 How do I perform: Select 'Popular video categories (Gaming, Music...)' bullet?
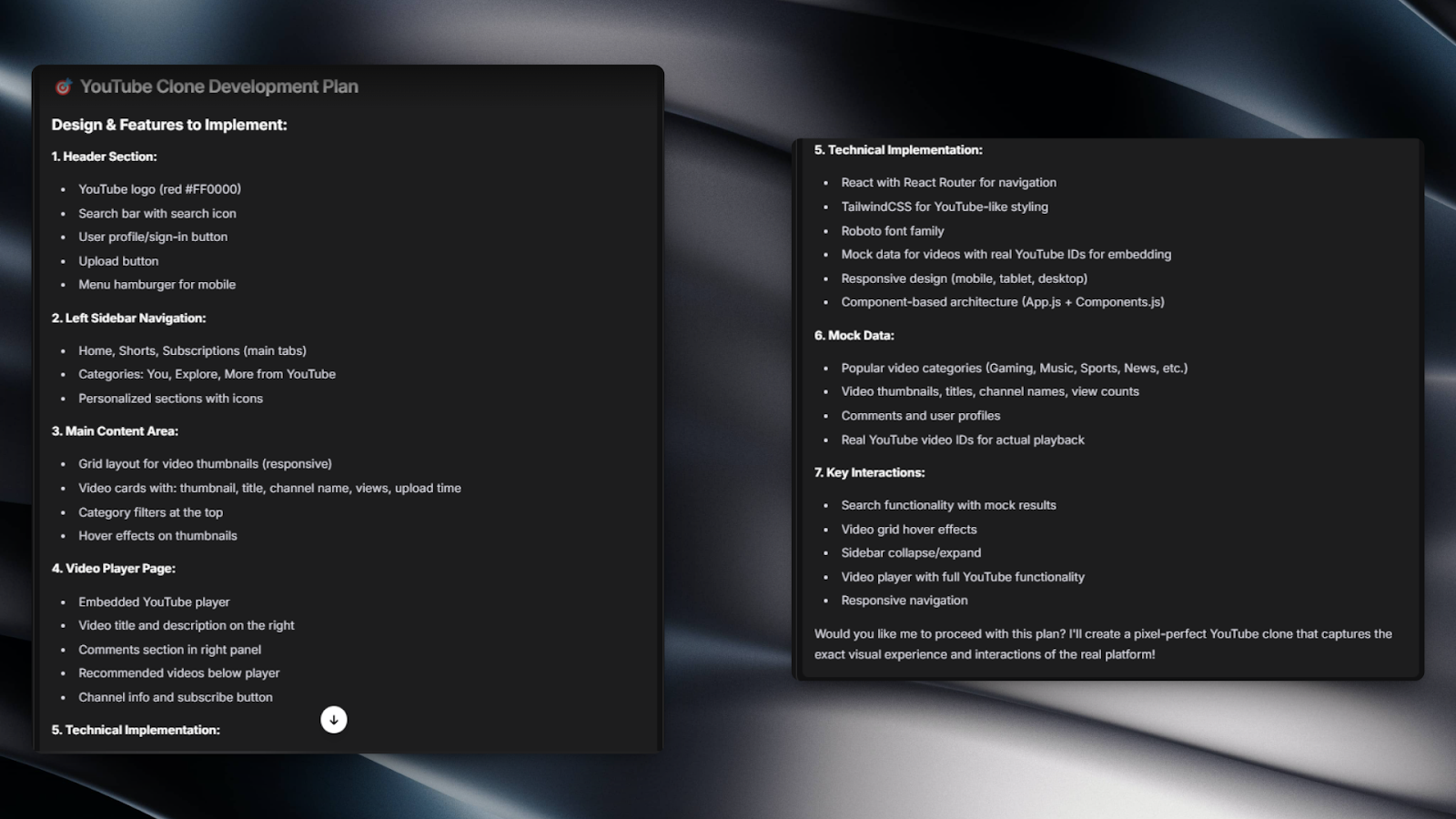[x=1015, y=369]
